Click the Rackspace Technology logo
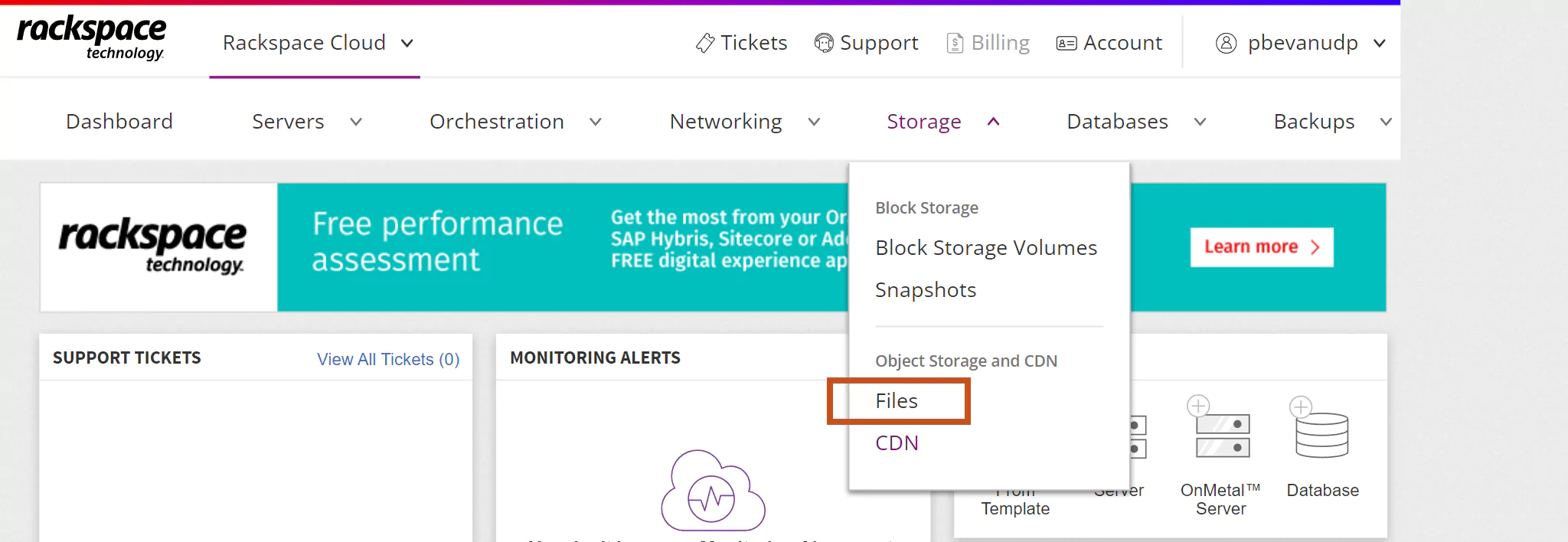 tap(90, 37)
